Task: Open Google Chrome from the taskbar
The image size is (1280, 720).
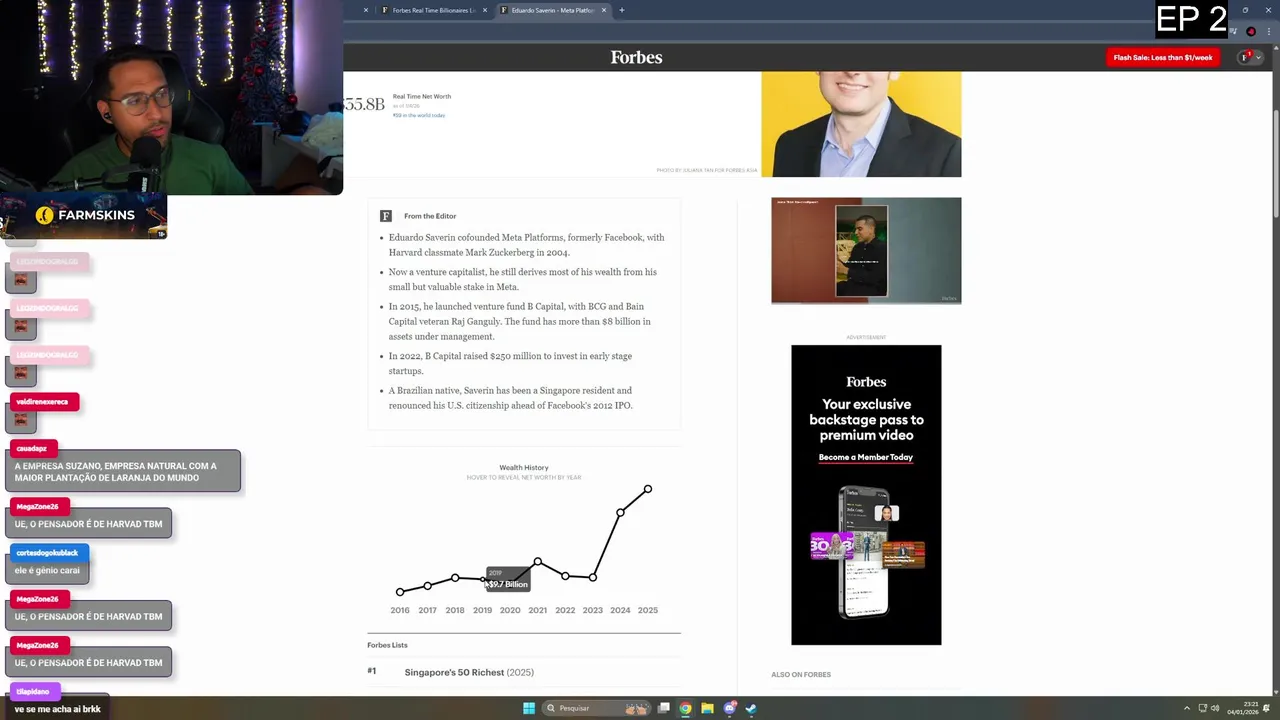Action: tap(685, 708)
